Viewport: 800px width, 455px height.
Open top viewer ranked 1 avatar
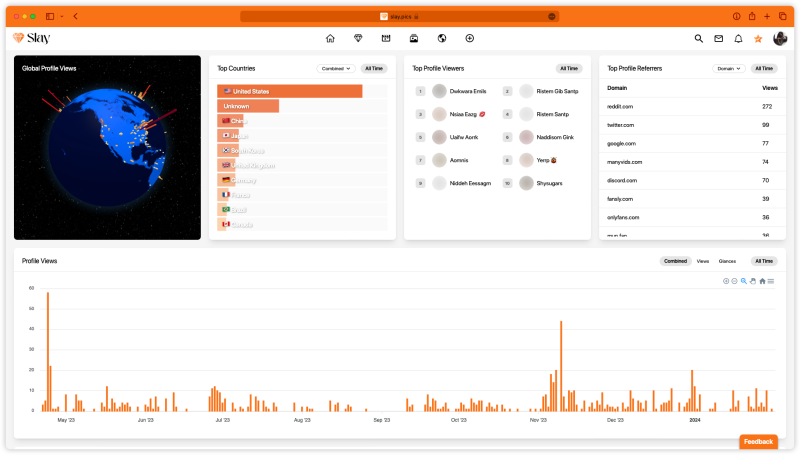coord(439,91)
